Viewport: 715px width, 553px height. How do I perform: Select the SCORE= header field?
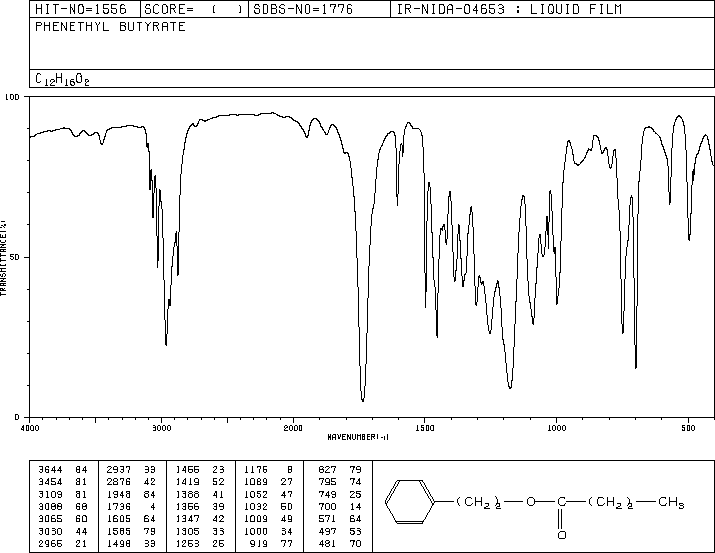point(194,9)
